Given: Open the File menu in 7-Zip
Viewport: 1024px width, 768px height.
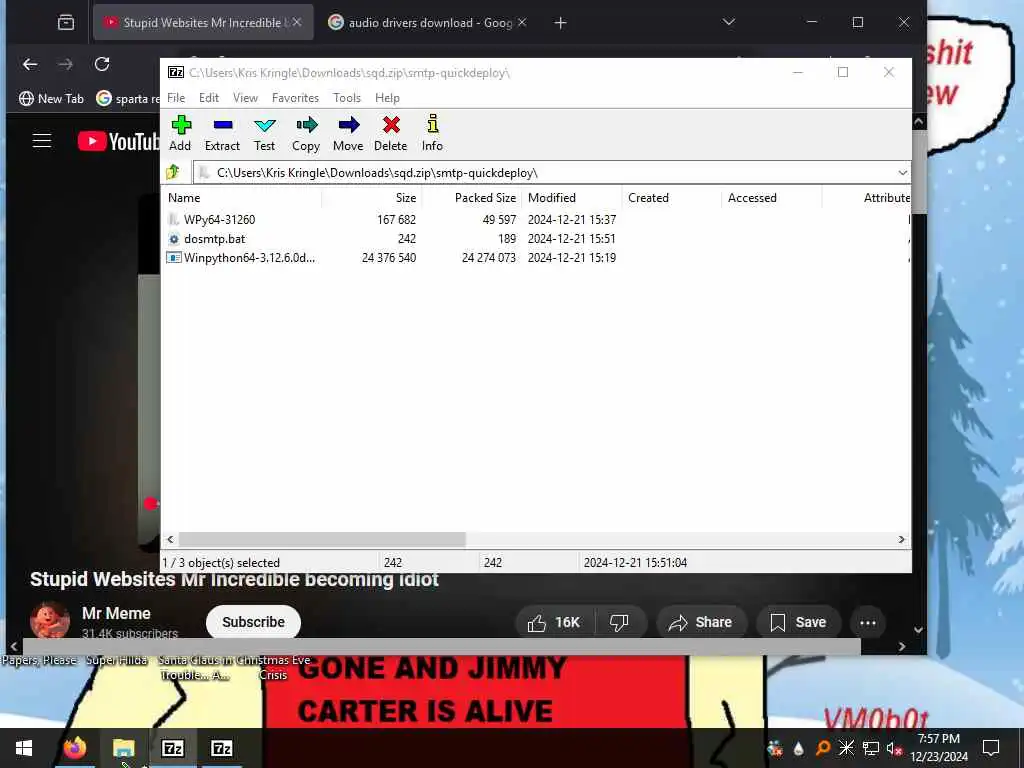Looking at the screenshot, I should pyautogui.click(x=176, y=98).
